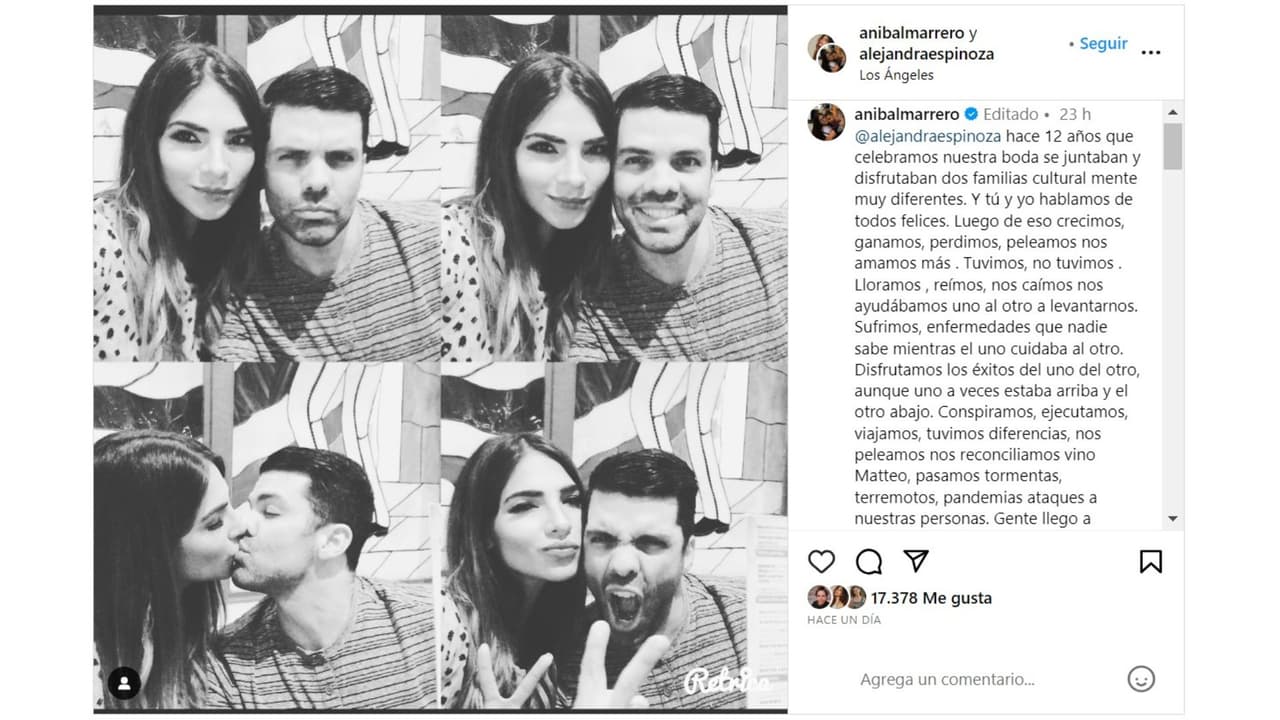View the 17.378 Me gusta likes list
Viewport: 1280px width, 720px height.
tap(931, 598)
